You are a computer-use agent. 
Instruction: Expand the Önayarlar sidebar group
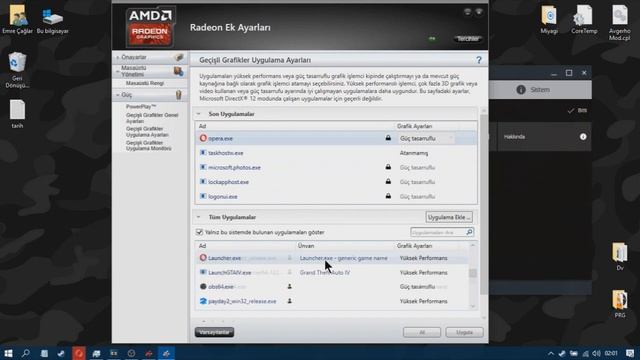(118, 58)
